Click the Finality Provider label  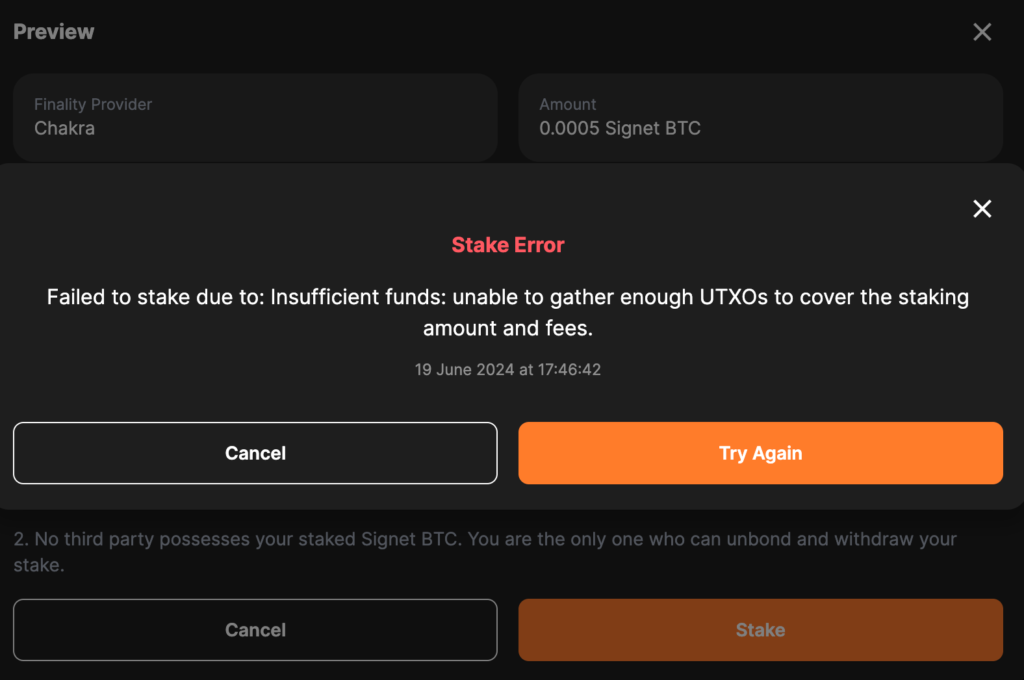(x=93, y=104)
